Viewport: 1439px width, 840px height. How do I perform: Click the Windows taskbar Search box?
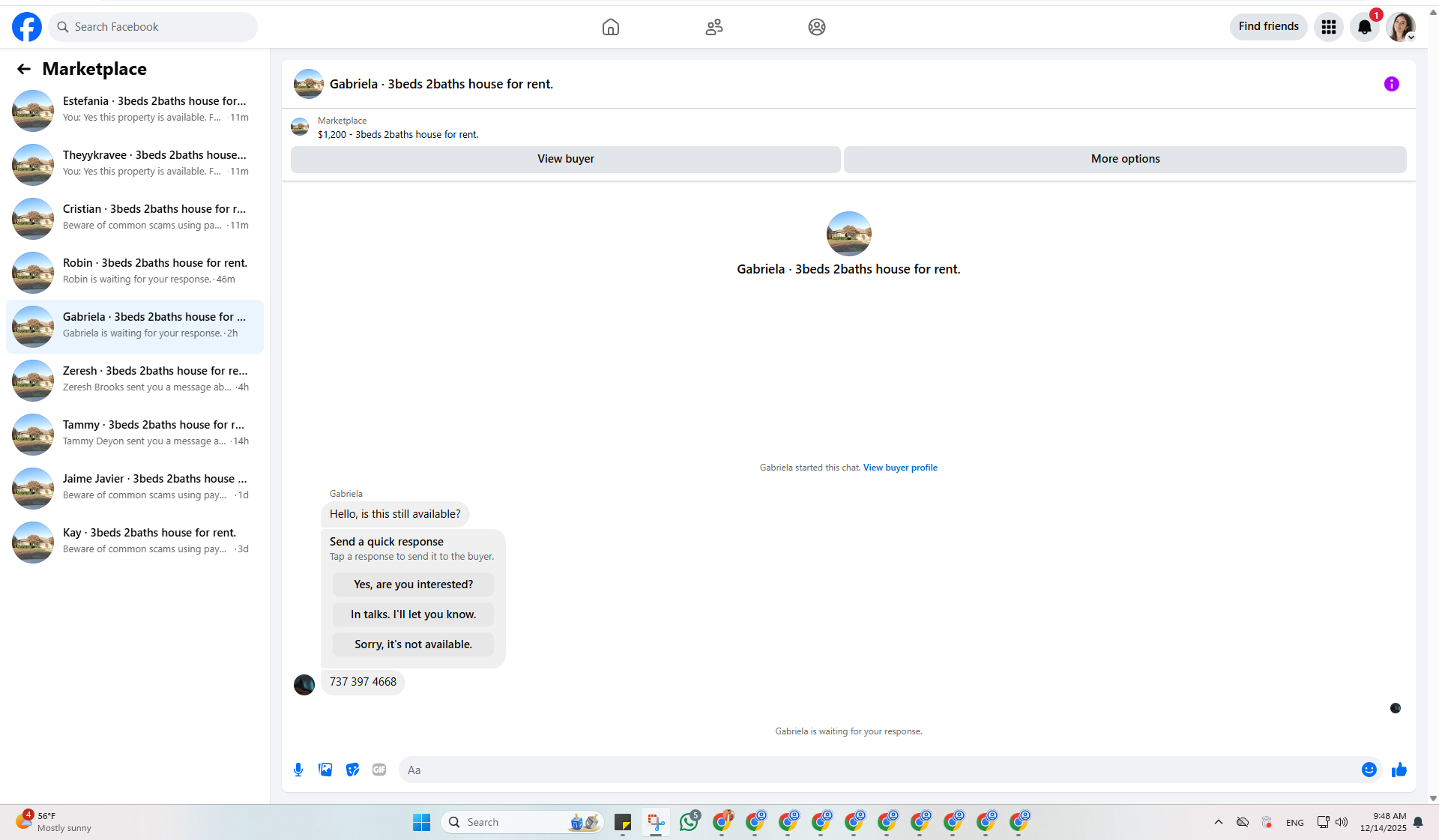[522, 822]
